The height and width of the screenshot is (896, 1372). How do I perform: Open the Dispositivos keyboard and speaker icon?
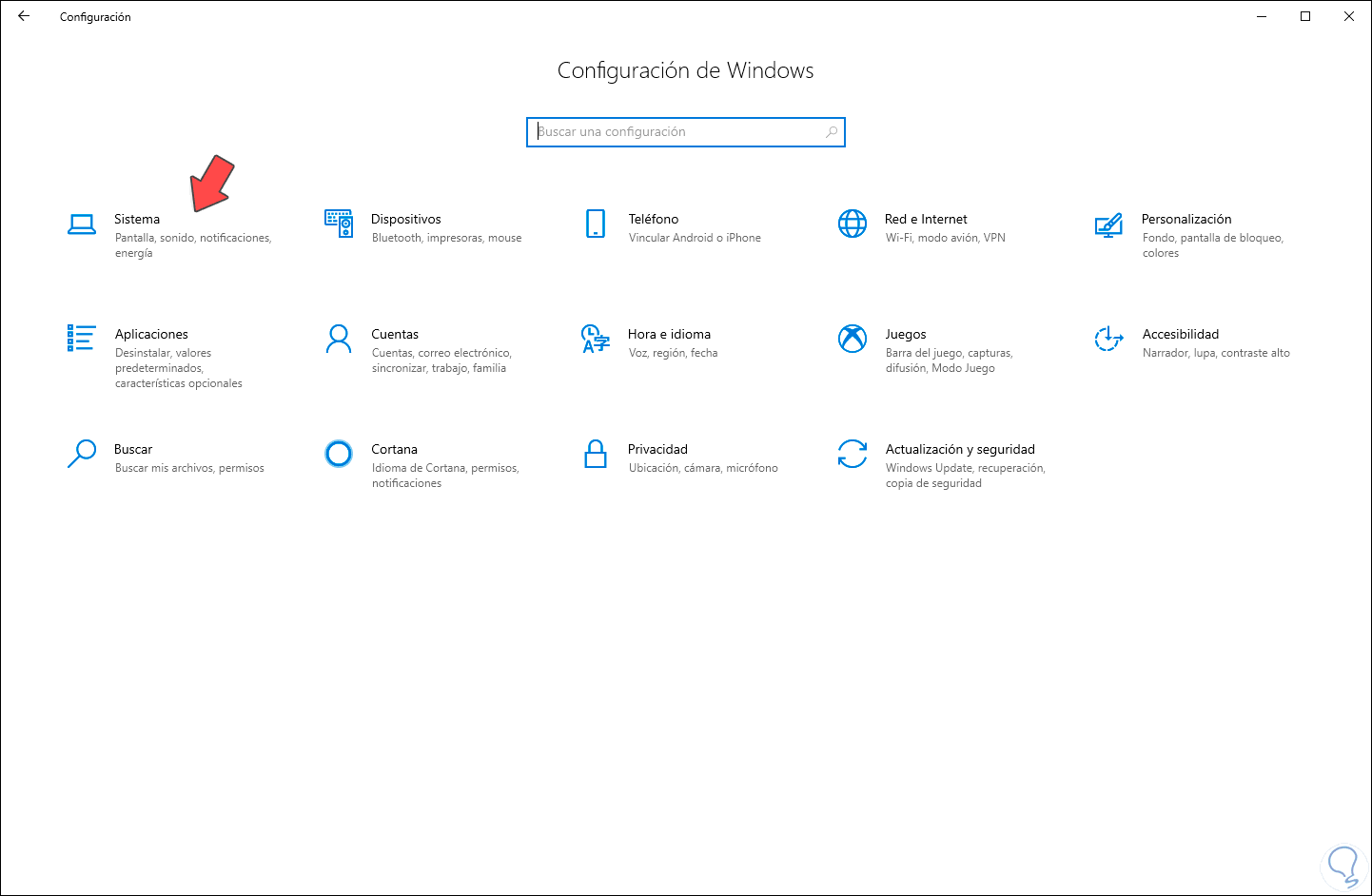pos(339,224)
